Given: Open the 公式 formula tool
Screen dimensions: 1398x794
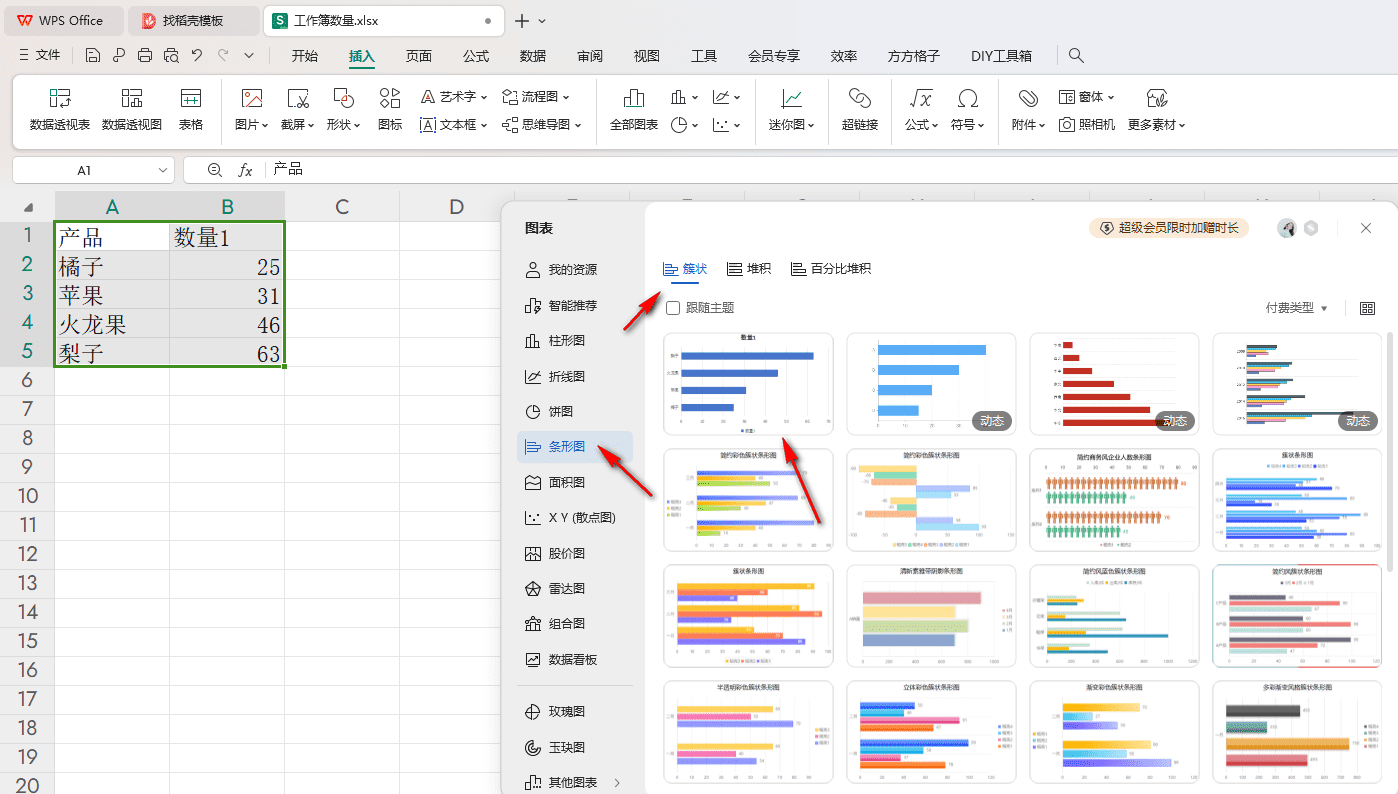Looking at the screenshot, I should [921, 110].
